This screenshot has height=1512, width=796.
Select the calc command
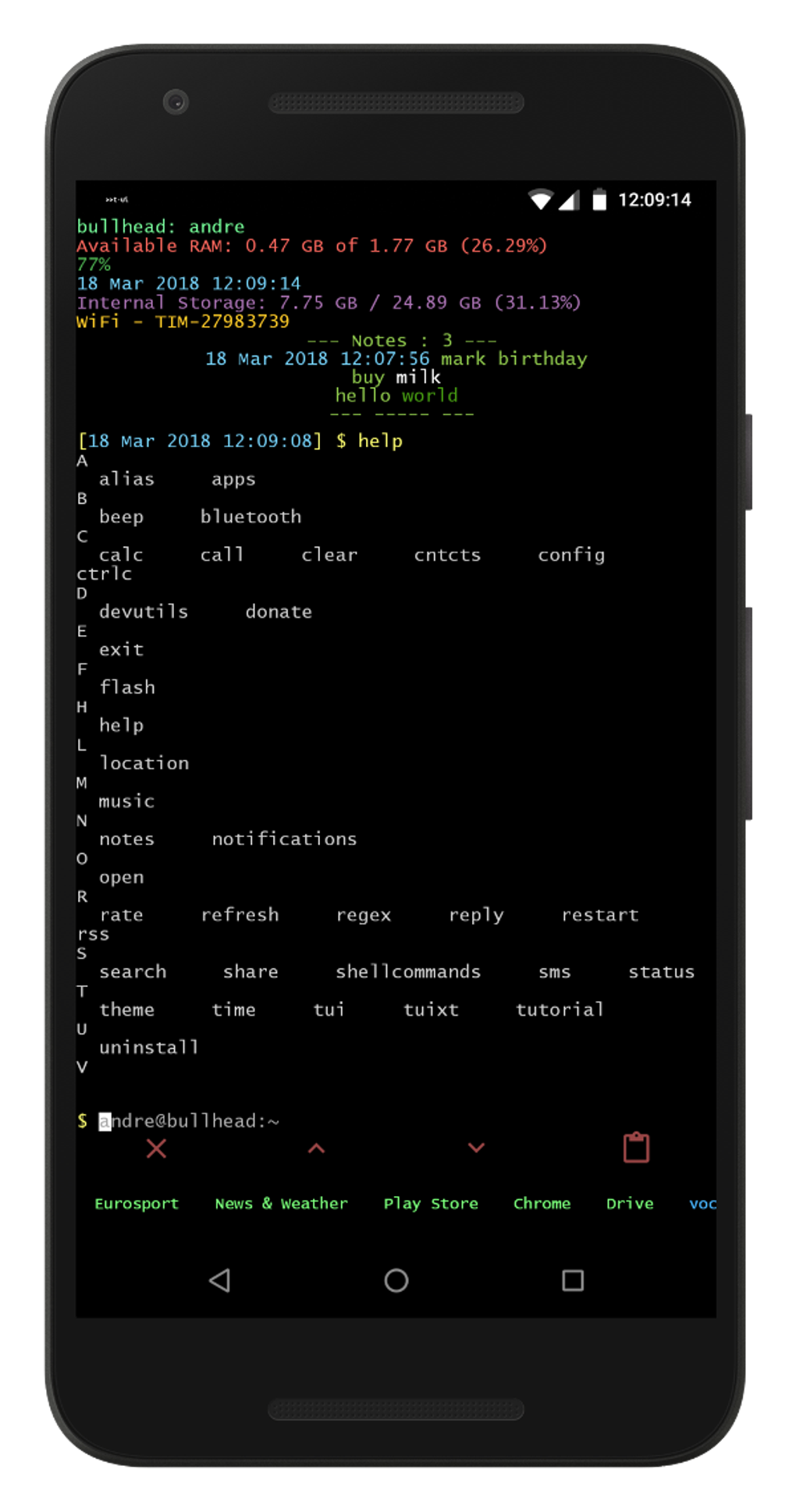(x=121, y=555)
